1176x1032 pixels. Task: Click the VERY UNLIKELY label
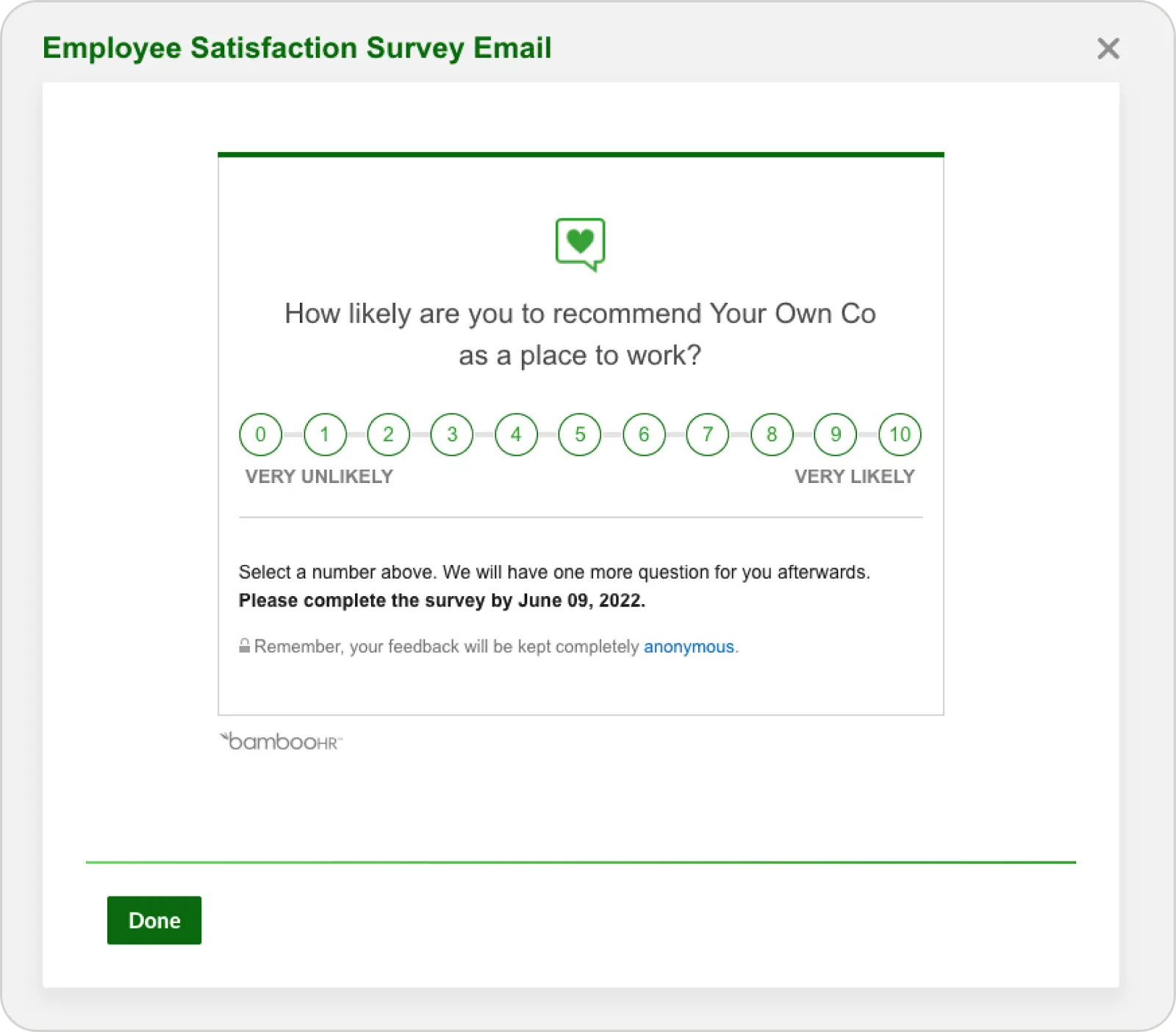pos(319,476)
